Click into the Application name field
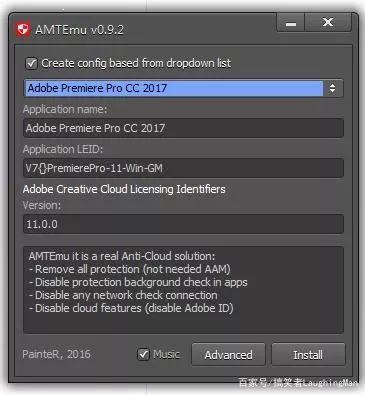 pos(183,128)
